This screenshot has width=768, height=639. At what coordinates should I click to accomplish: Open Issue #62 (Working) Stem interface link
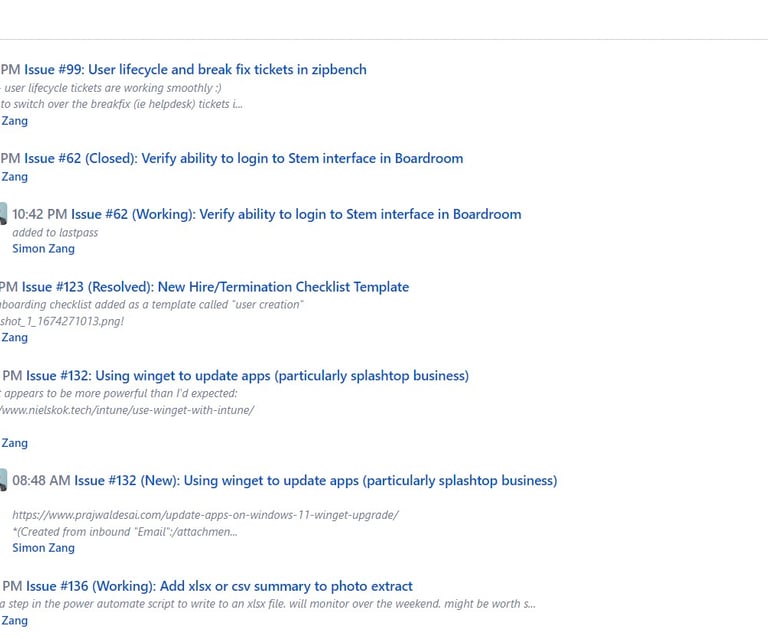(296, 214)
